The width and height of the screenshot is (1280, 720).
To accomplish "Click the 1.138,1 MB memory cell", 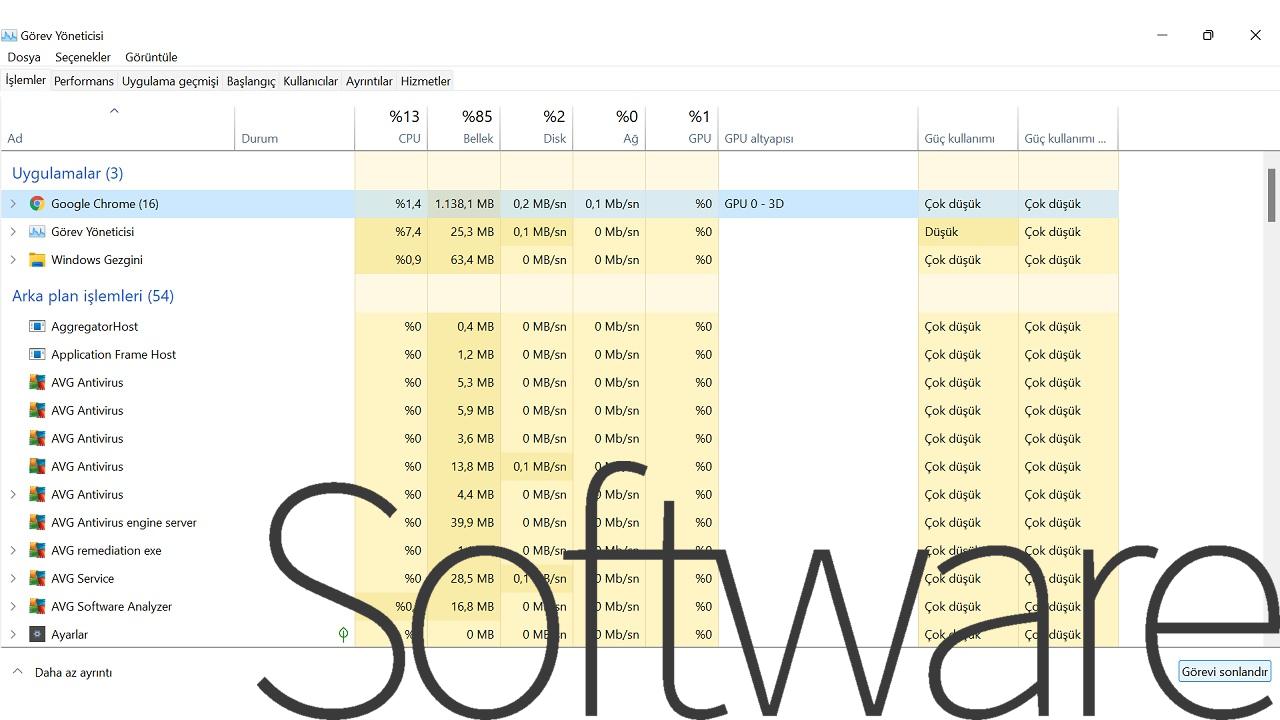I will (464, 204).
